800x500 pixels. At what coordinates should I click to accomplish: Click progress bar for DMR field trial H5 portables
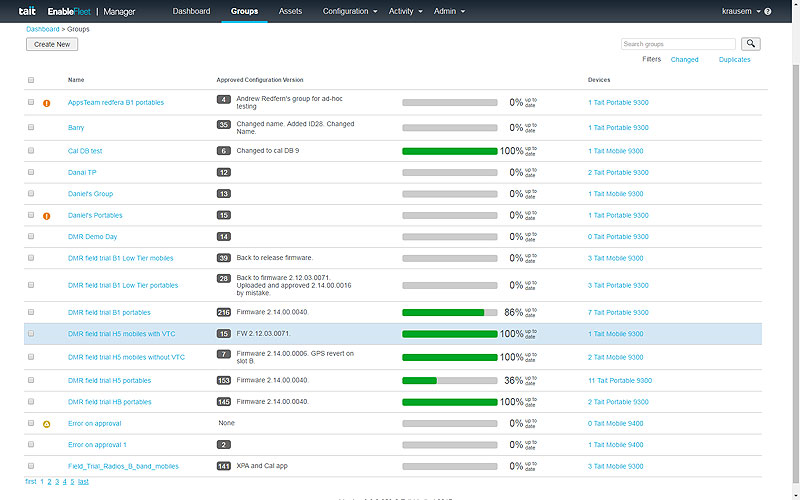click(x=449, y=380)
